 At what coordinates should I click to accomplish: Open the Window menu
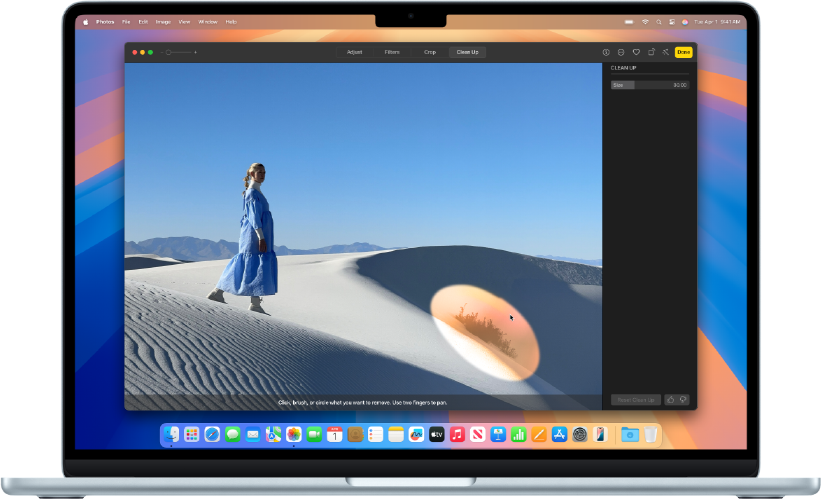208,22
